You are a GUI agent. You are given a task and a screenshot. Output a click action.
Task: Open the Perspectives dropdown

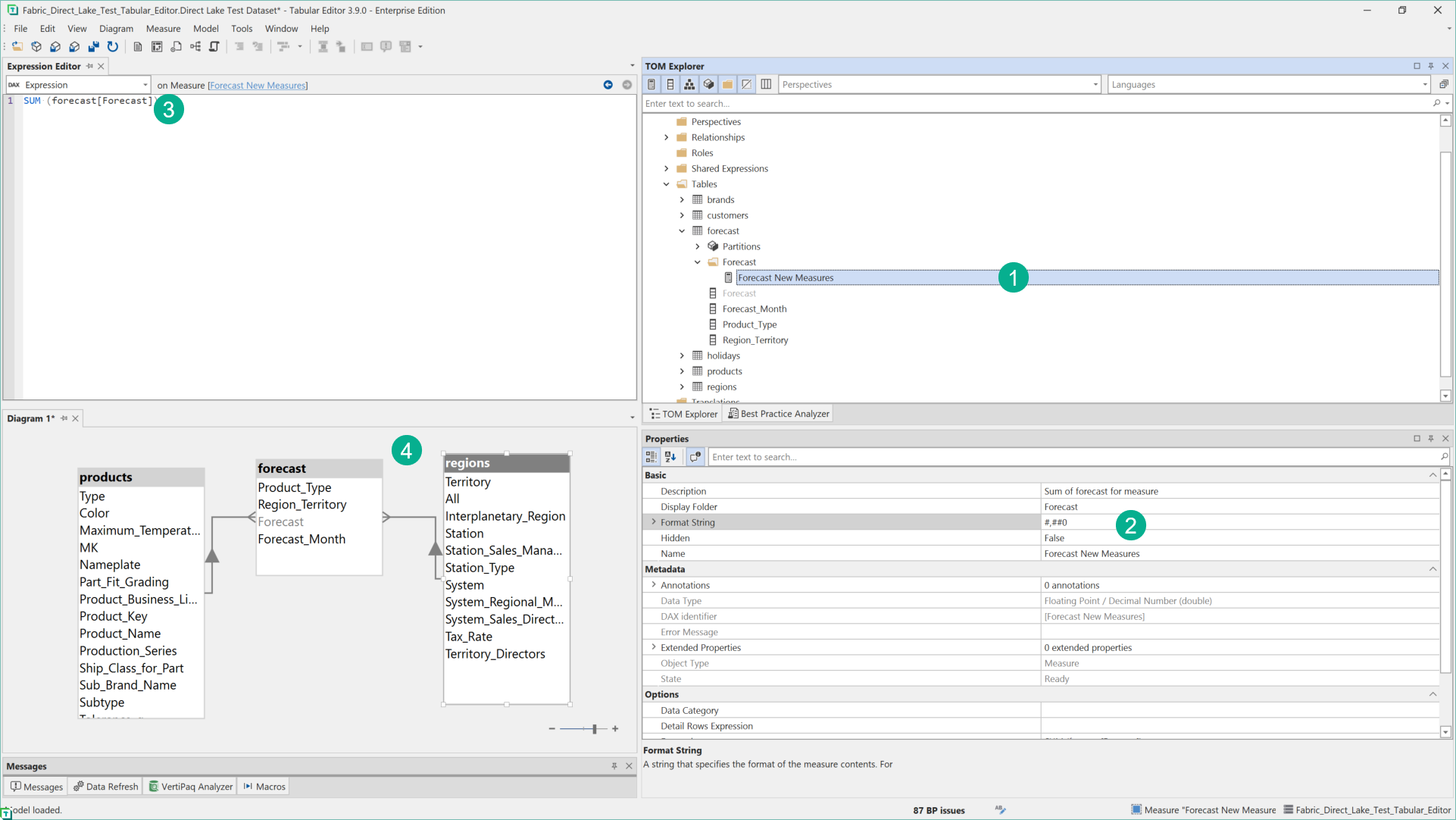(1095, 84)
